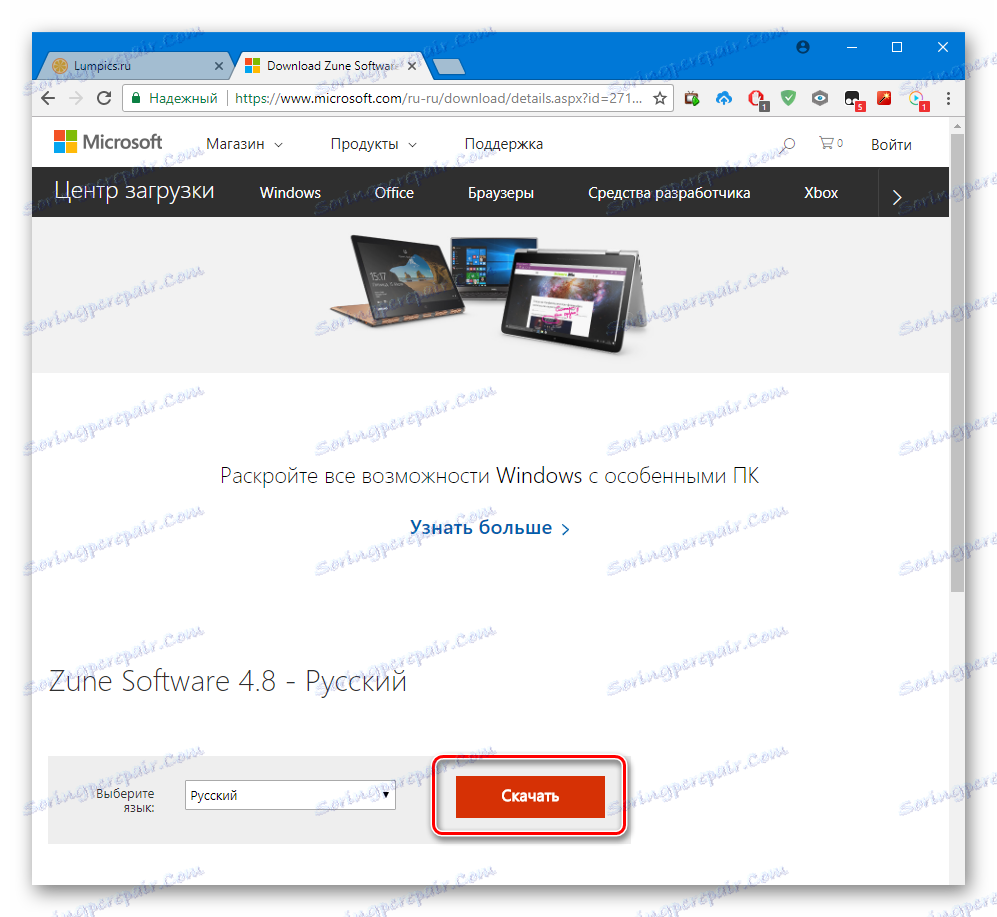Screen dimensions: 997x917
Task: Open the colorful circle play-button extension
Action: pyautogui.click(x=918, y=100)
